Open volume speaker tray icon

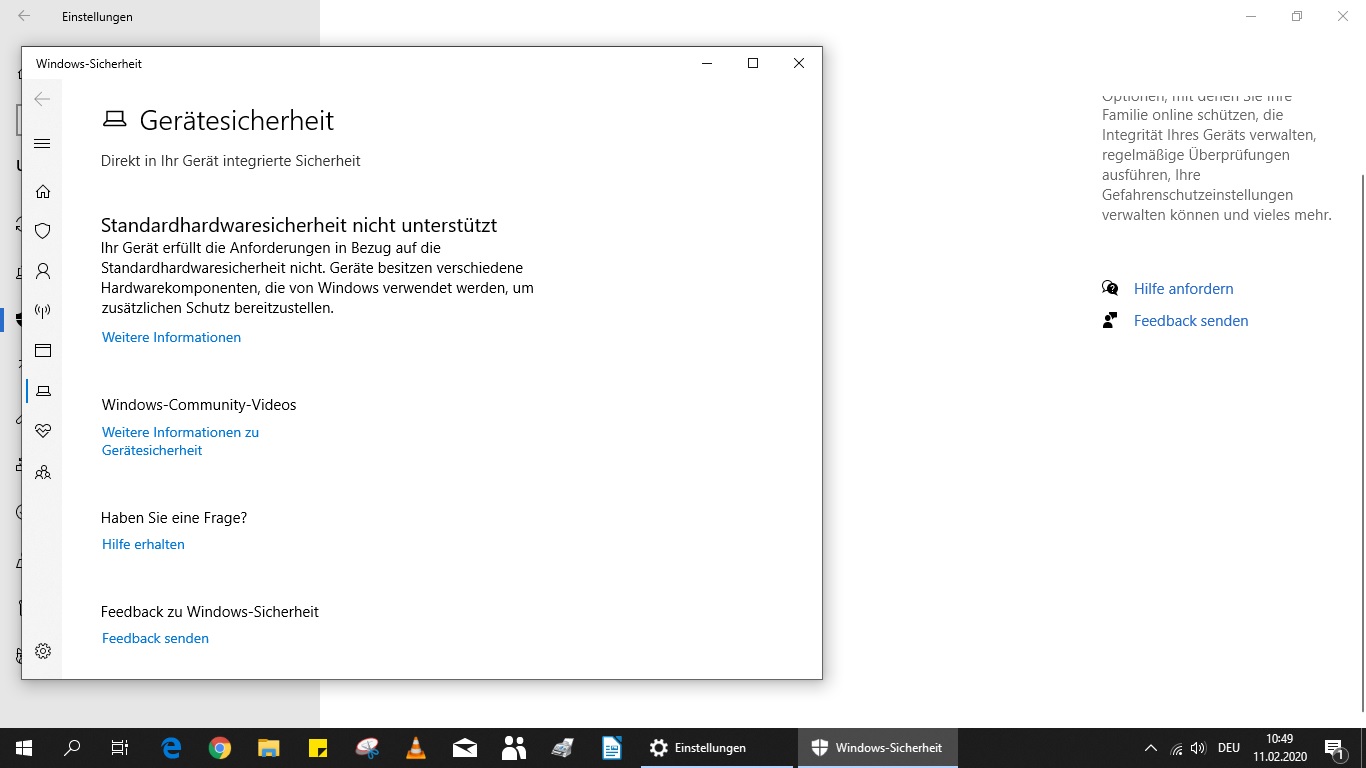click(1198, 748)
